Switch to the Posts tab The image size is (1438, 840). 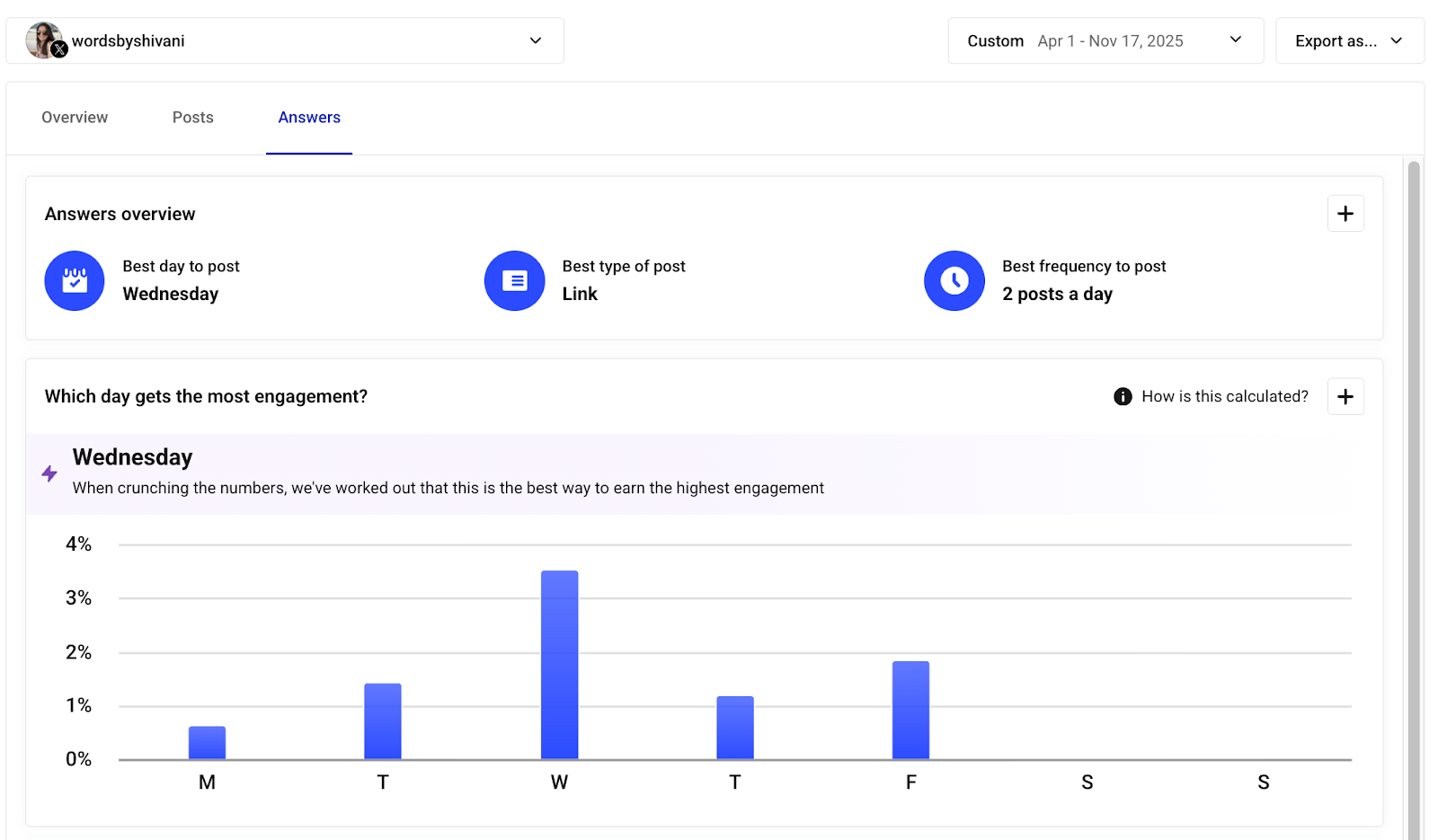tap(192, 117)
